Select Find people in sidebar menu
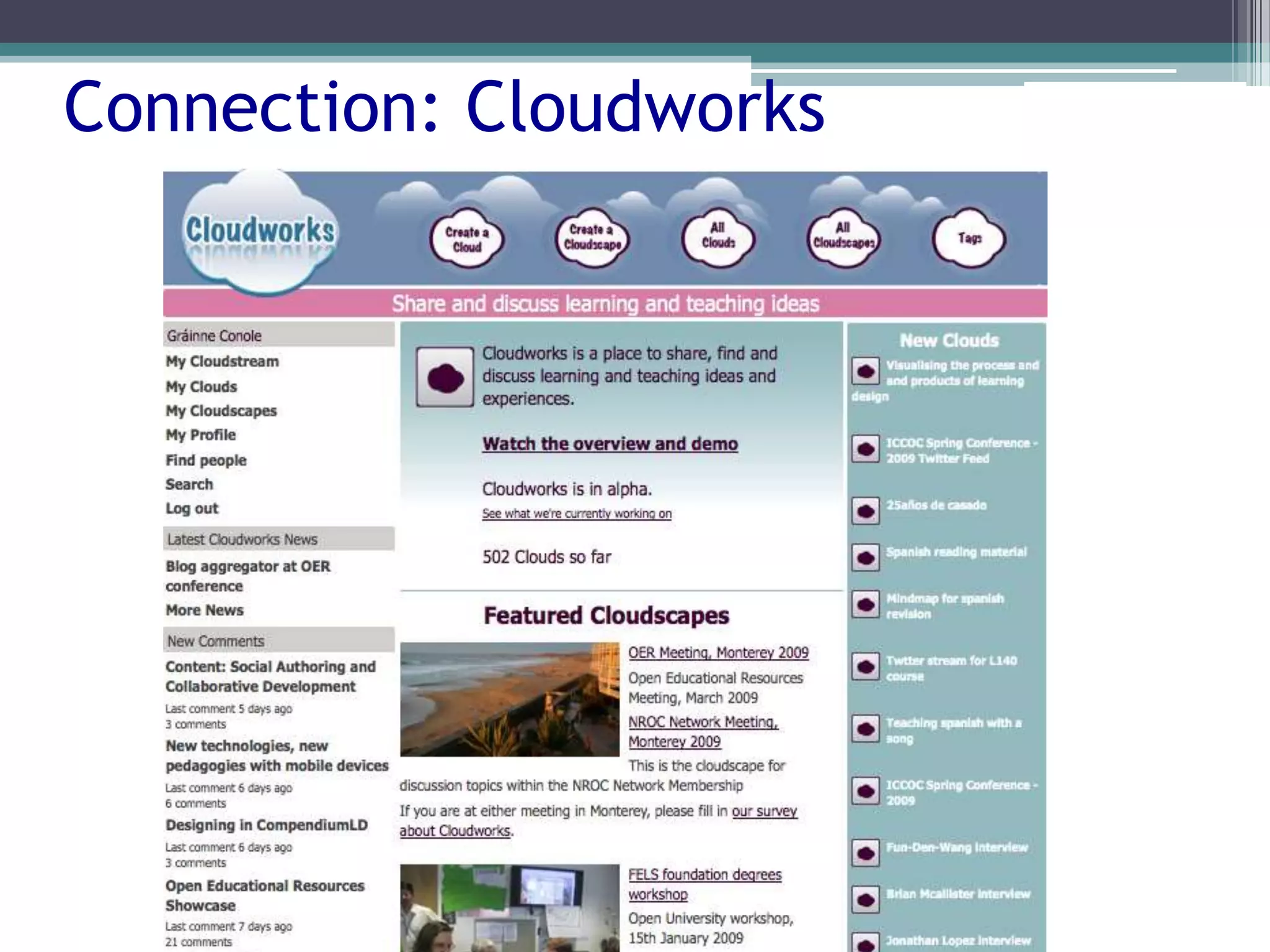This screenshot has width=1270, height=952. pyautogui.click(x=206, y=461)
